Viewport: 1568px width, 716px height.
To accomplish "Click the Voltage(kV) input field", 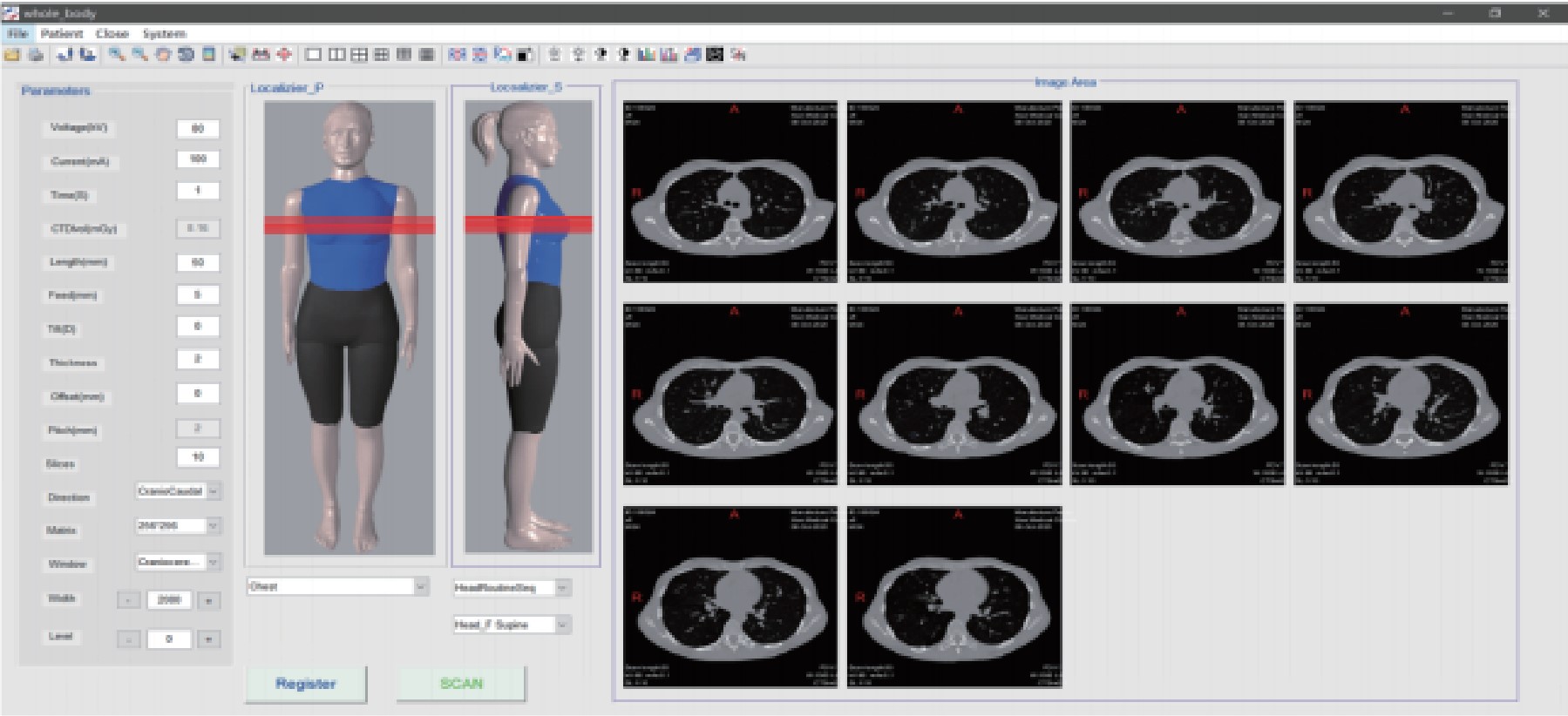I will (198, 129).
